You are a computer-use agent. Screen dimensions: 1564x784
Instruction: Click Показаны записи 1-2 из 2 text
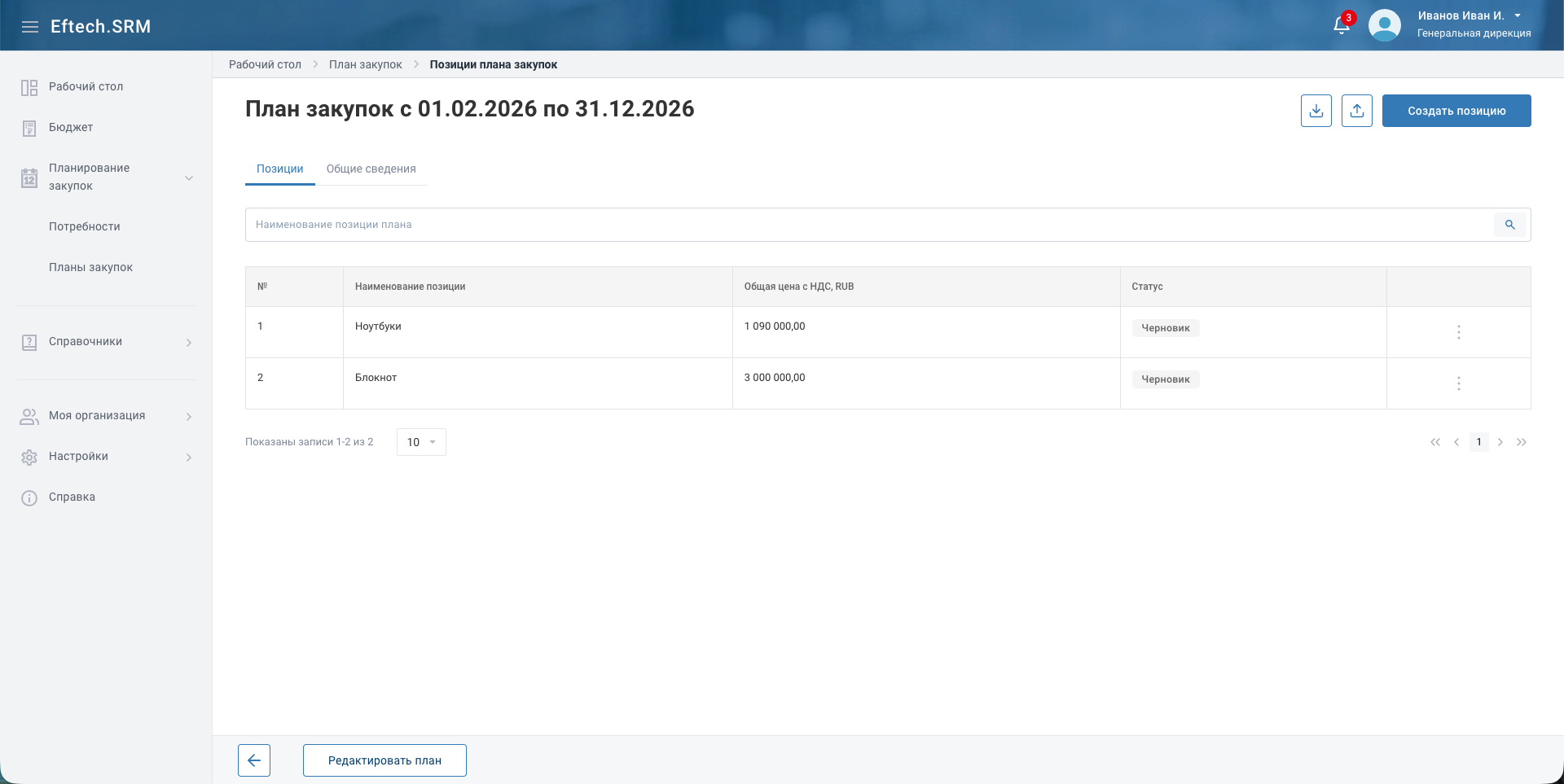310,442
